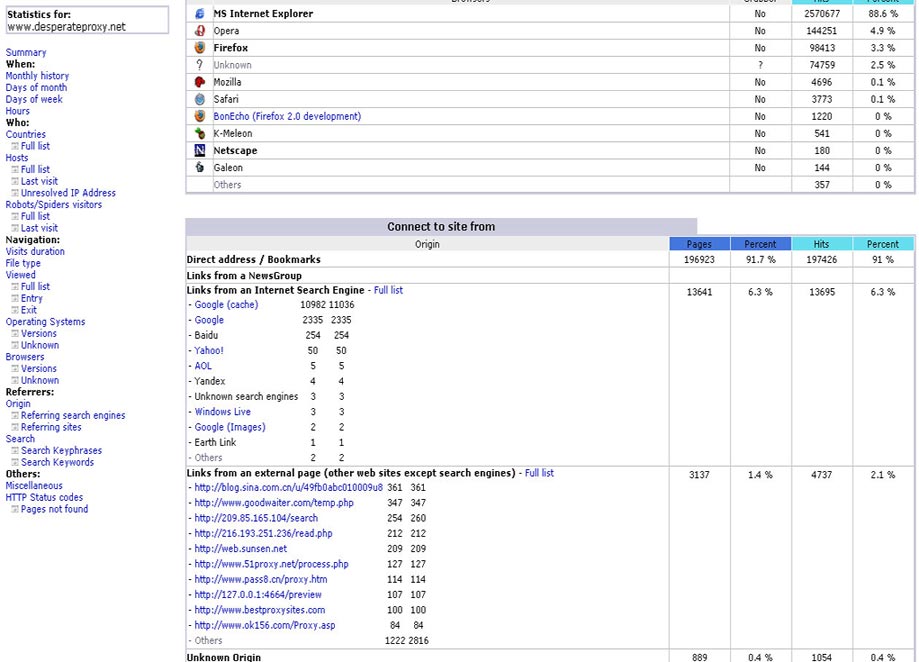Open Referring search engines list
Screen dimensions: 919x662
tap(73, 415)
